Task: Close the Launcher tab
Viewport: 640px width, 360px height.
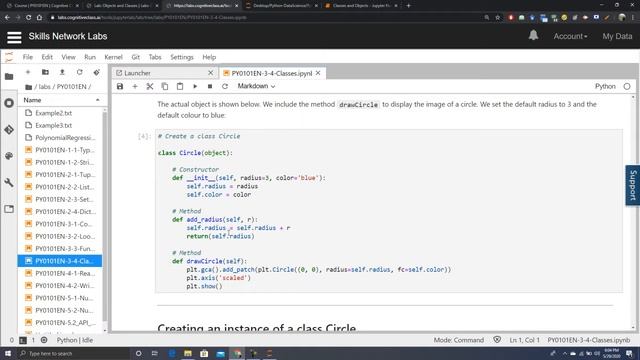Action: (x=211, y=73)
